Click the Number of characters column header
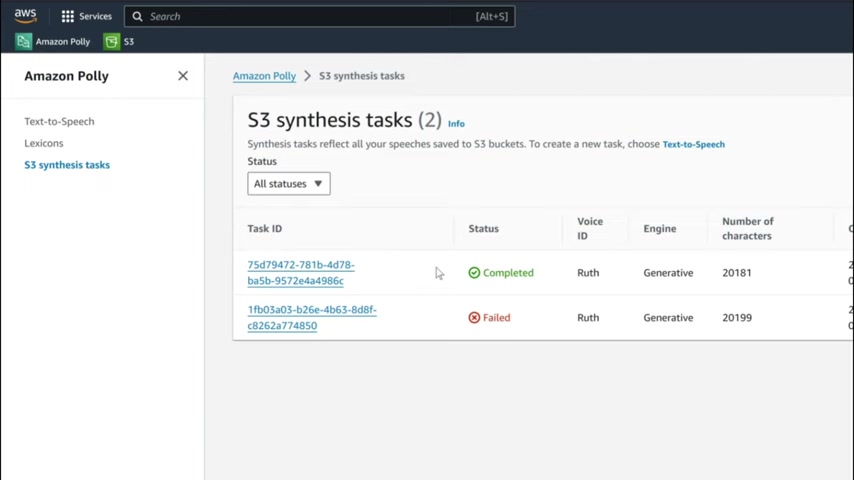Viewport: 854px width, 480px height. tap(748, 228)
